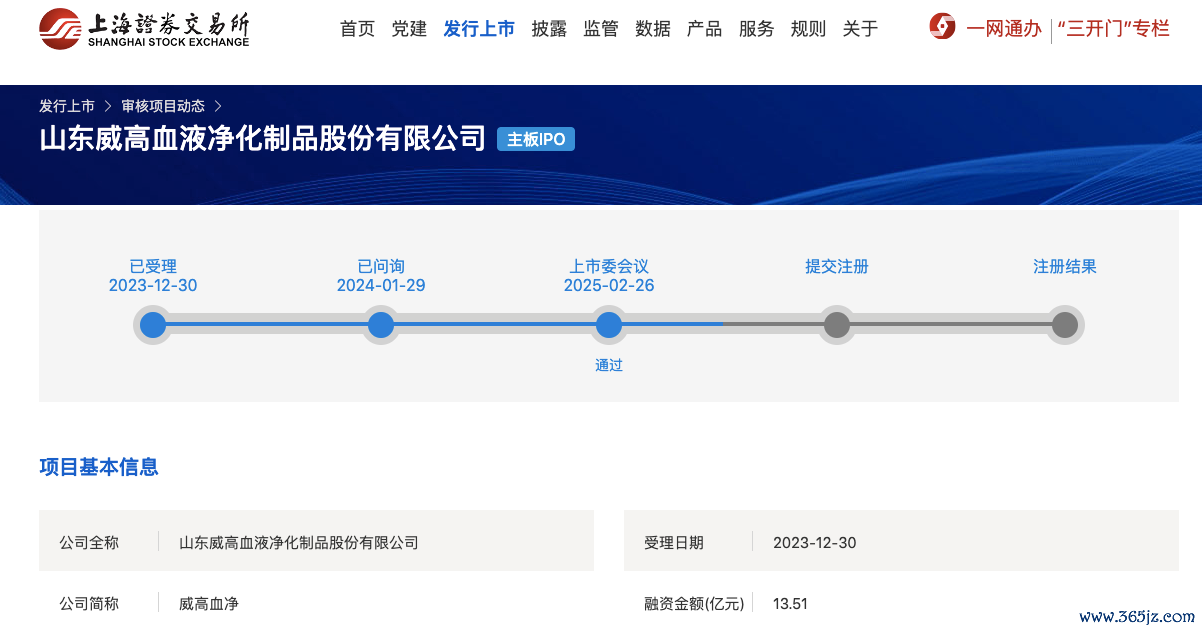Screen dimensions: 1202x632
Task: Click the 提交注册 stage label
Action: [x=837, y=266]
